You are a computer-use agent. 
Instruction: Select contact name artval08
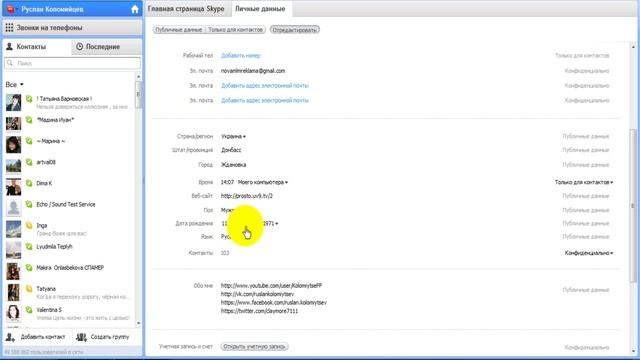pyautogui.click(x=46, y=162)
